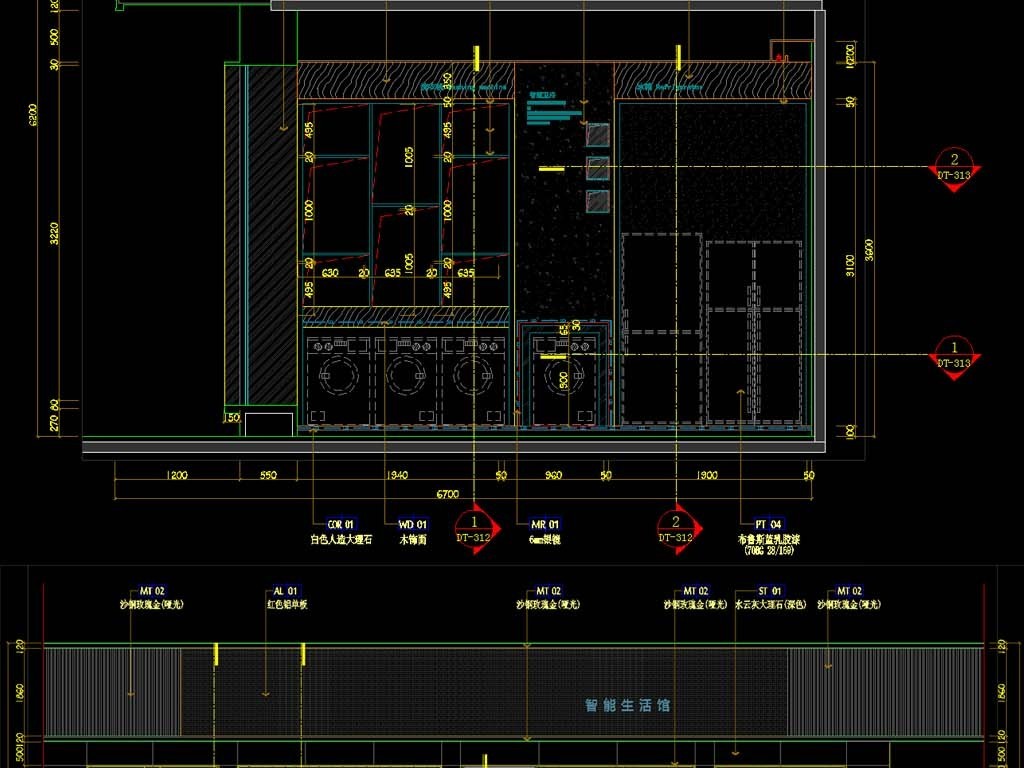Screen dimensions: 1024x768
Task: Click the MR 01 mirror tag
Action: pyautogui.click(x=544, y=524)
